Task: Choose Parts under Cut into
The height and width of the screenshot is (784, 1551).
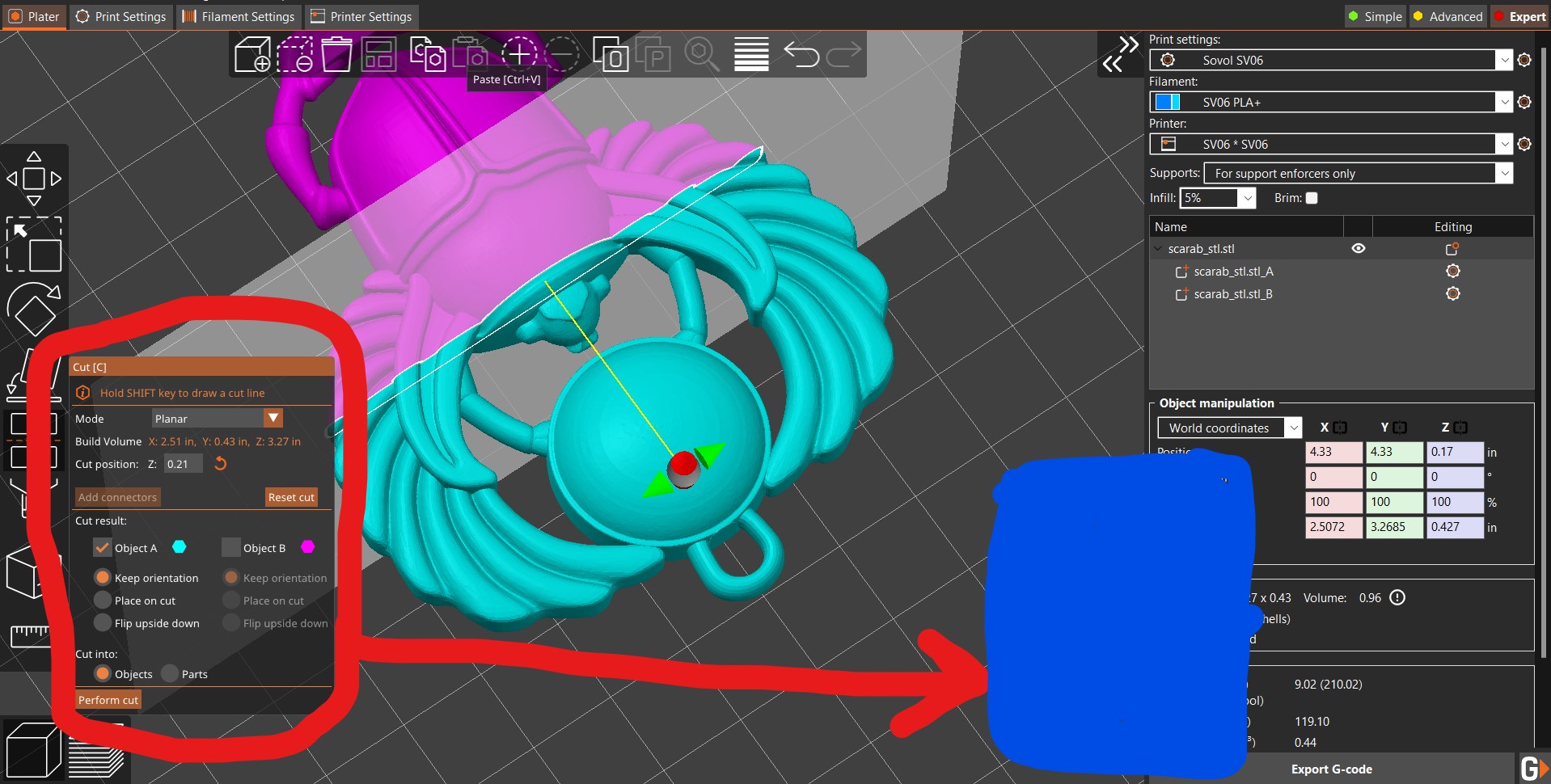Action: click(169, 673)
